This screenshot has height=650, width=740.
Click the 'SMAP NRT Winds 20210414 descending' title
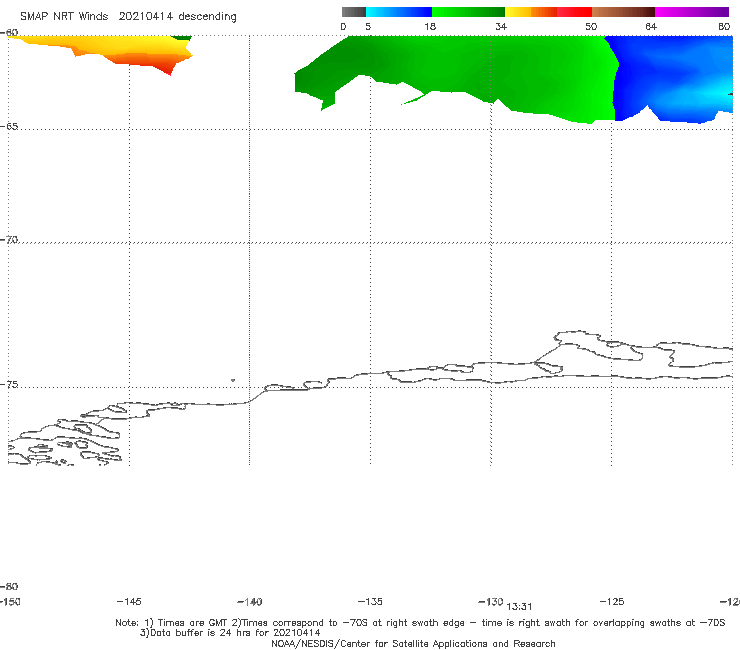click(128, 16)
